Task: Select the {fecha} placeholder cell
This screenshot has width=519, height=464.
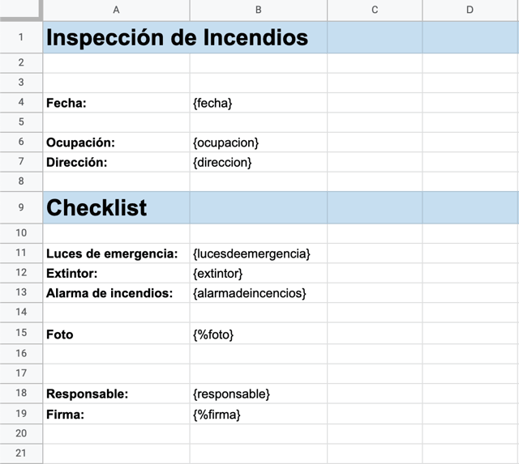Action: (258, 103)
